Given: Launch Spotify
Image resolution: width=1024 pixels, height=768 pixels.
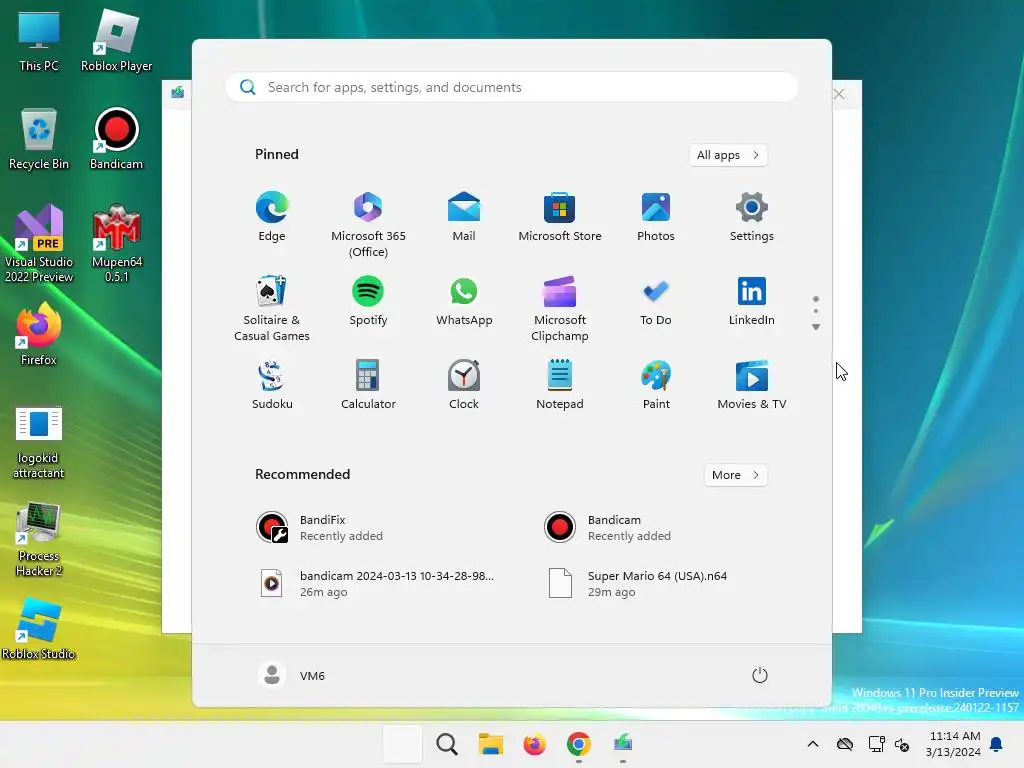Looking at the screenshot, I should point(368,301).
